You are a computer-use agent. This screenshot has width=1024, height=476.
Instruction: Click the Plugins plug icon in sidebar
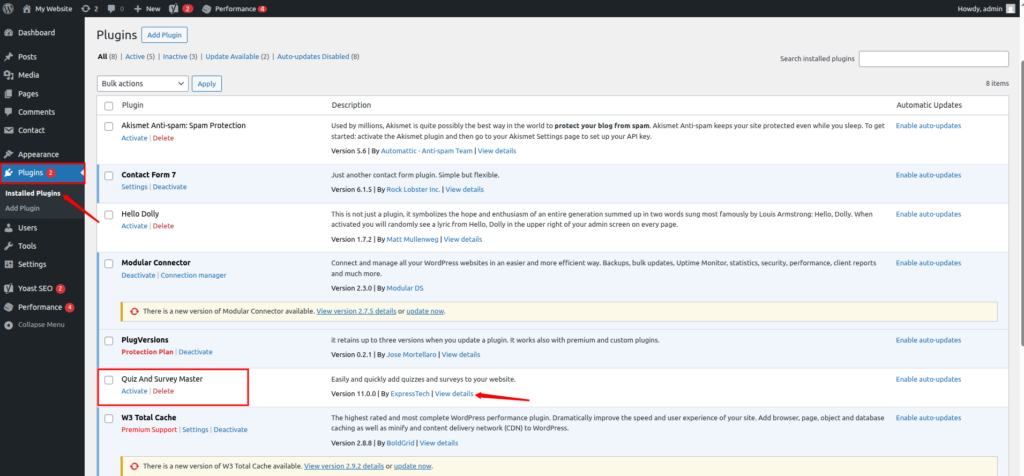(x=8, y=173)
